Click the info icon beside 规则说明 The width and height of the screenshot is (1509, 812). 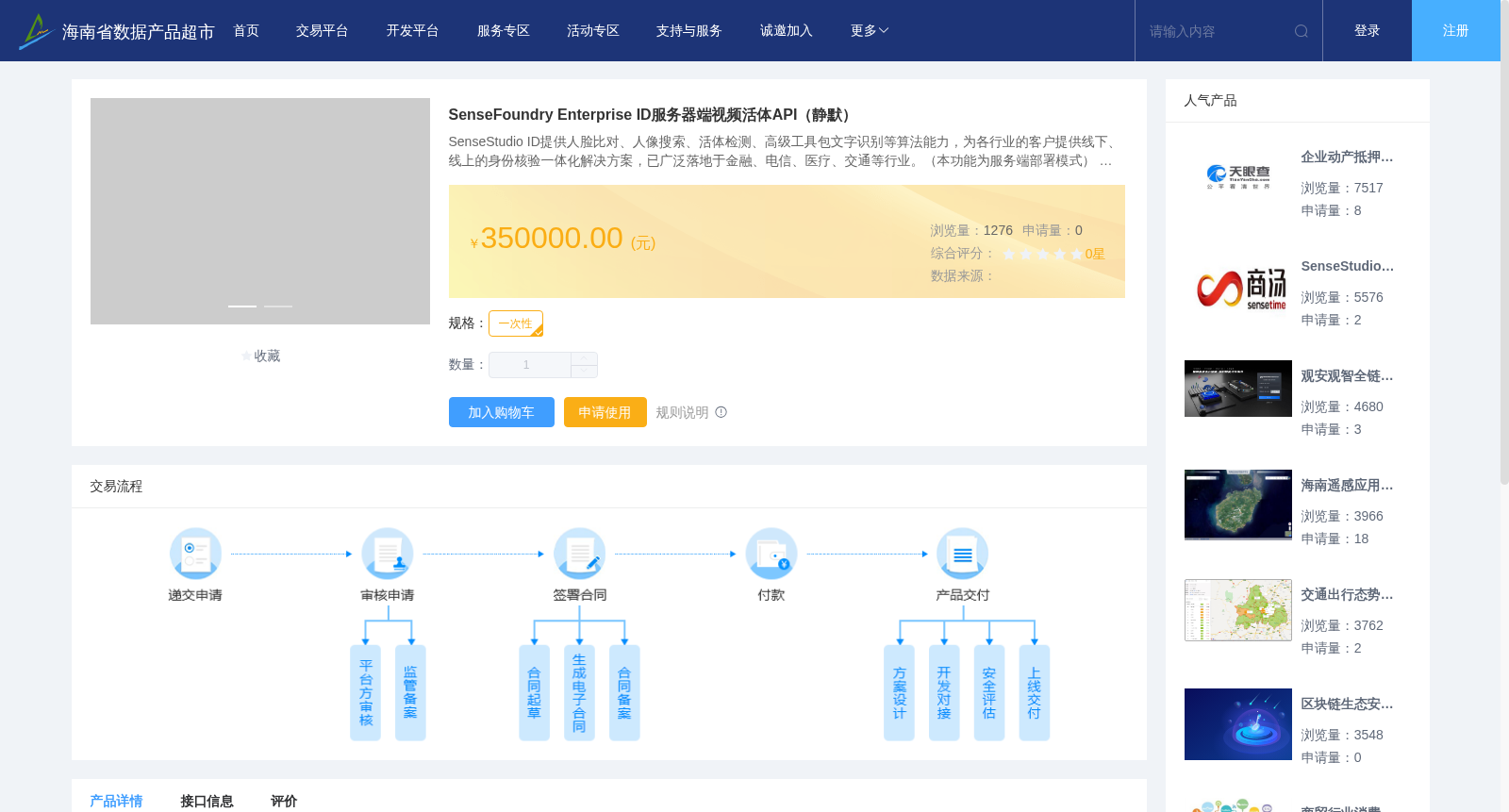click(x=721, y=412)
